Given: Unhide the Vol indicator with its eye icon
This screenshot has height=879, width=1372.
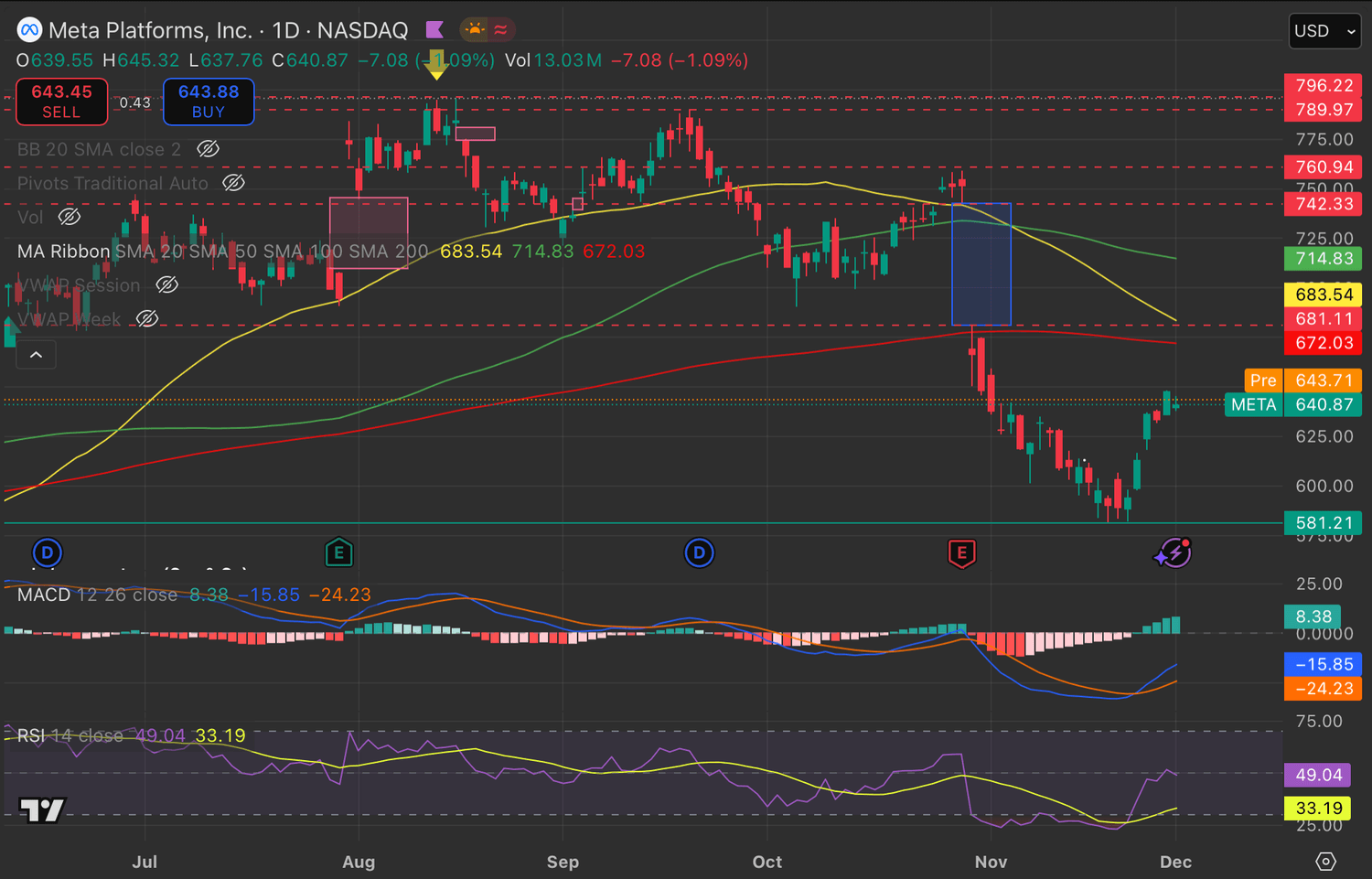Looking at the screenshot, I should pos(70,217).
